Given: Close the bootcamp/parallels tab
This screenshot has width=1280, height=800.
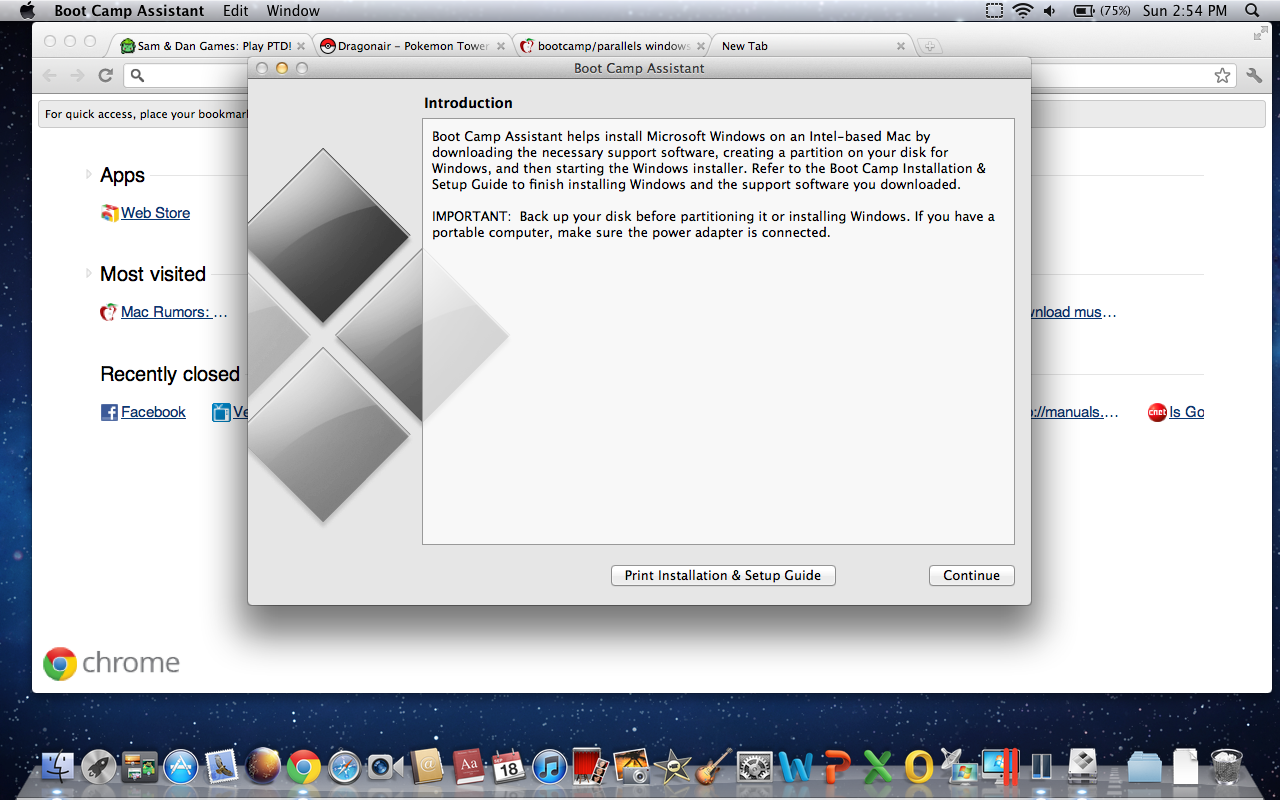Looking at the screenshot, I should (x=700, y=46).
